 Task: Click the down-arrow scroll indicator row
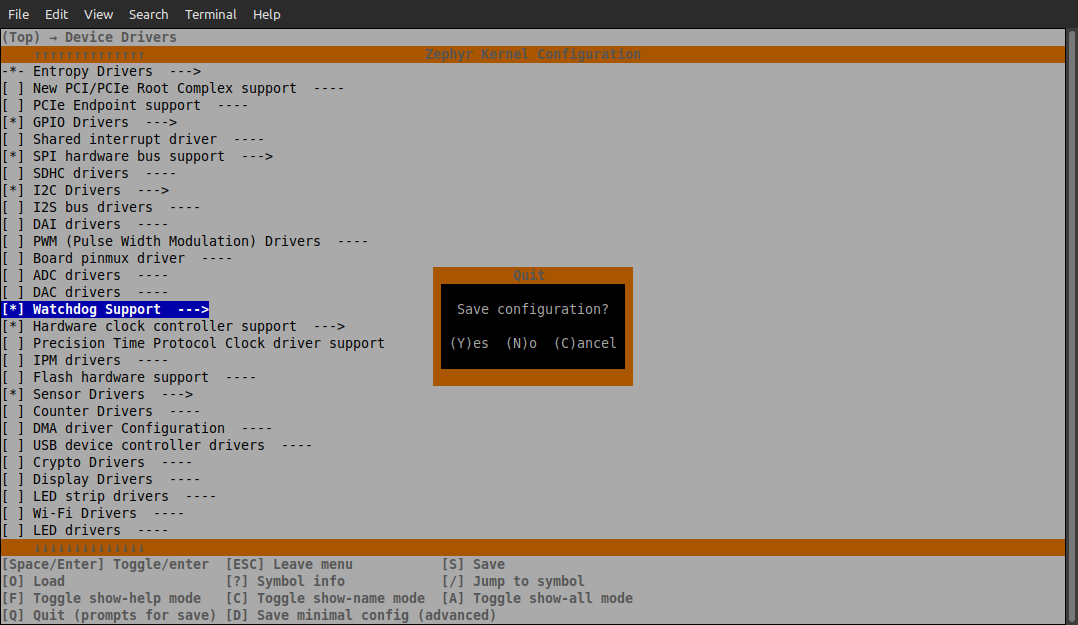coord(89,548)
